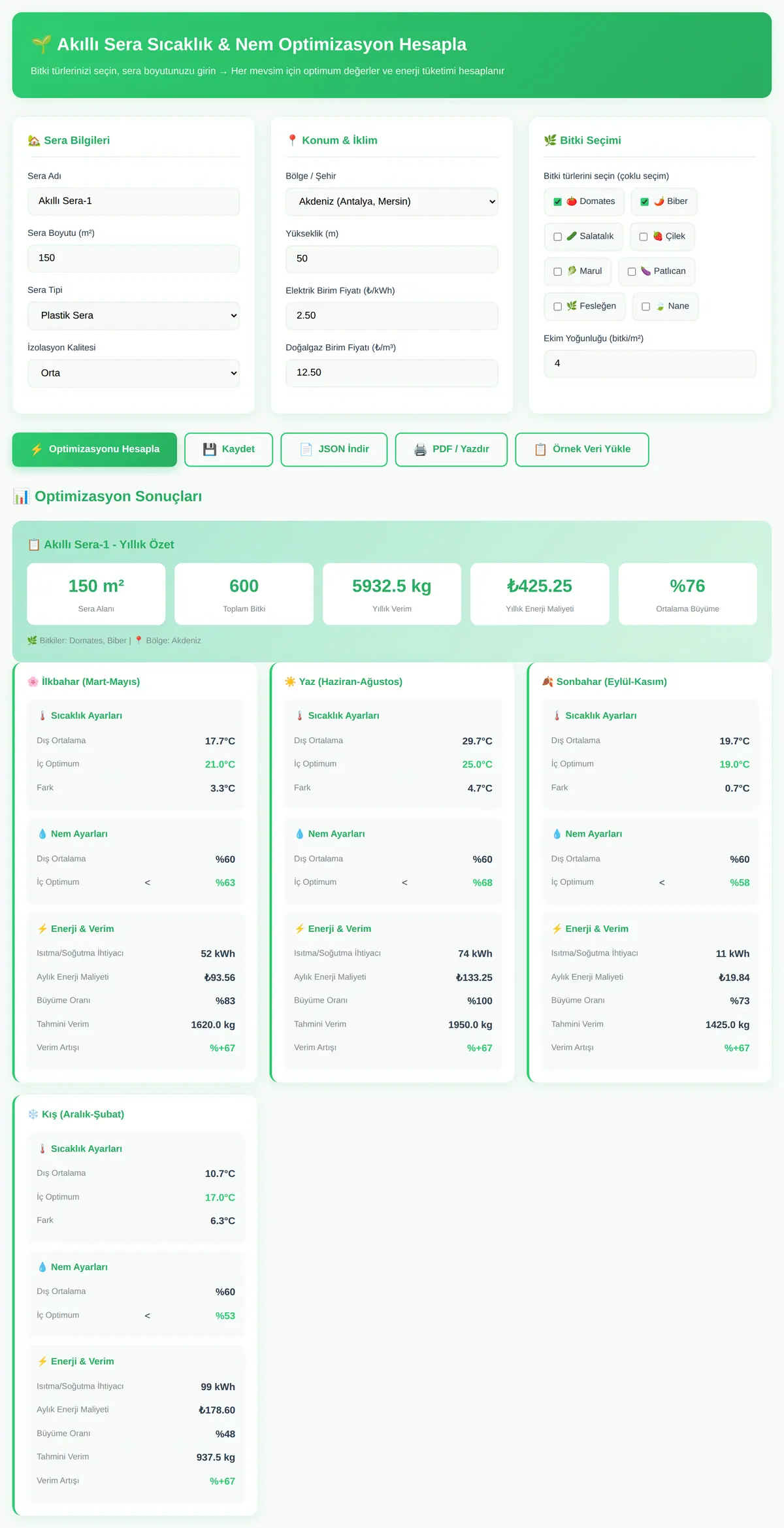This screenshot has width=784, height=1528.
Task: Click Kış Büyüme Oranı %48 value
Action: [225, 1434]
